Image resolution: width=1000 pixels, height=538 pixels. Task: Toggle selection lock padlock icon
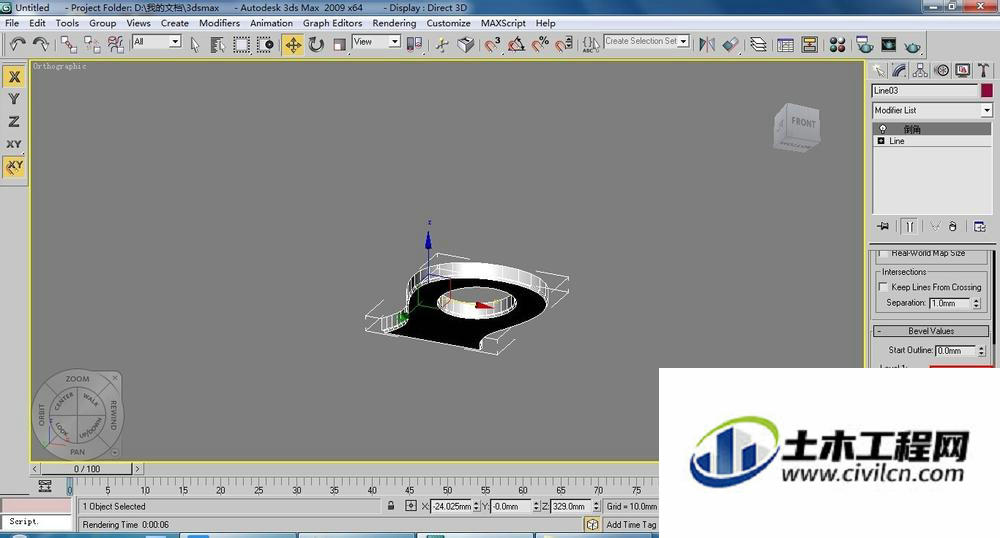click(390, 505)
